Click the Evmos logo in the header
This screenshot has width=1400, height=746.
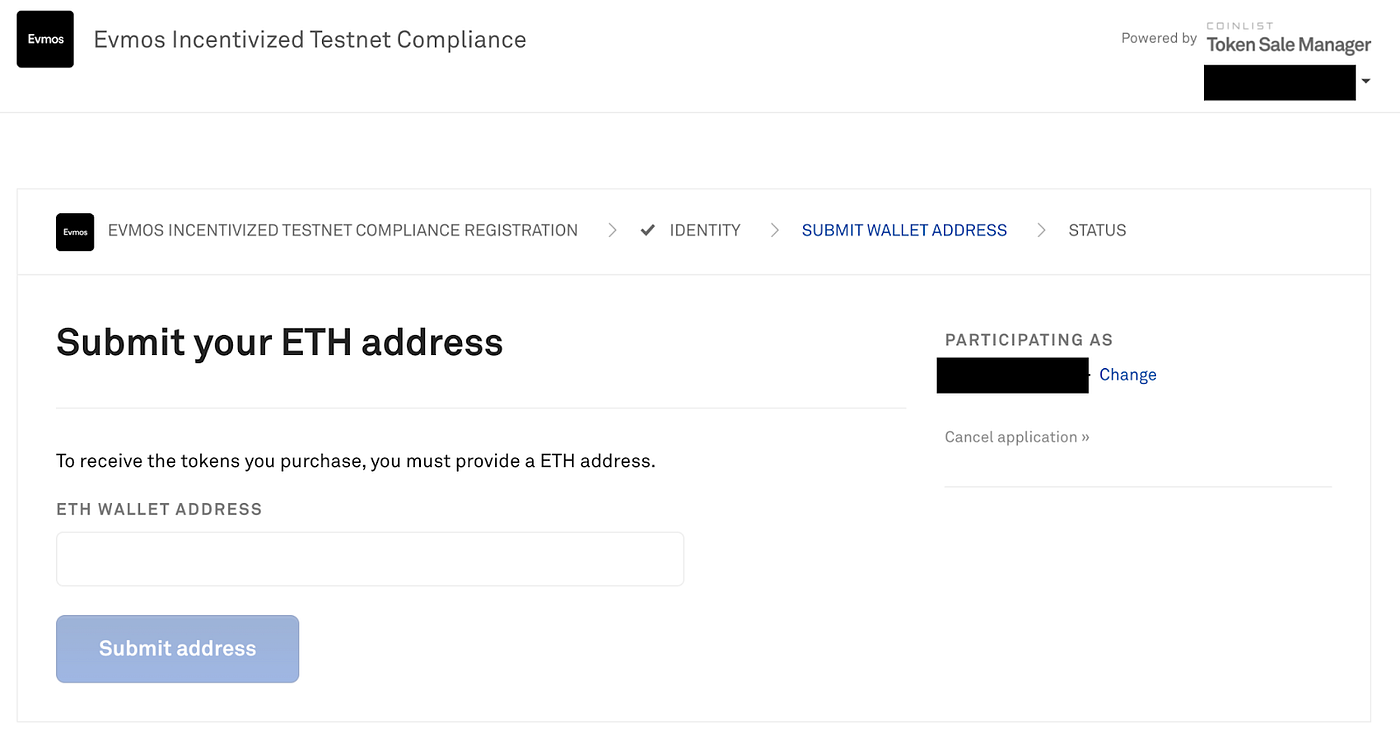coord(45,39)
